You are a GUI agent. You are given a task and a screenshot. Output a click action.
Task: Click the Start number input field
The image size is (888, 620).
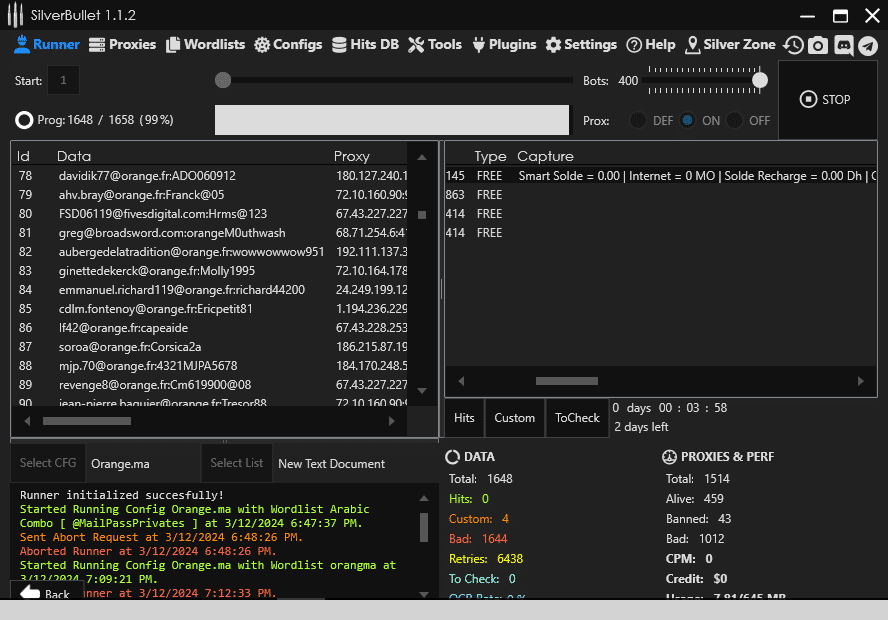64,80
